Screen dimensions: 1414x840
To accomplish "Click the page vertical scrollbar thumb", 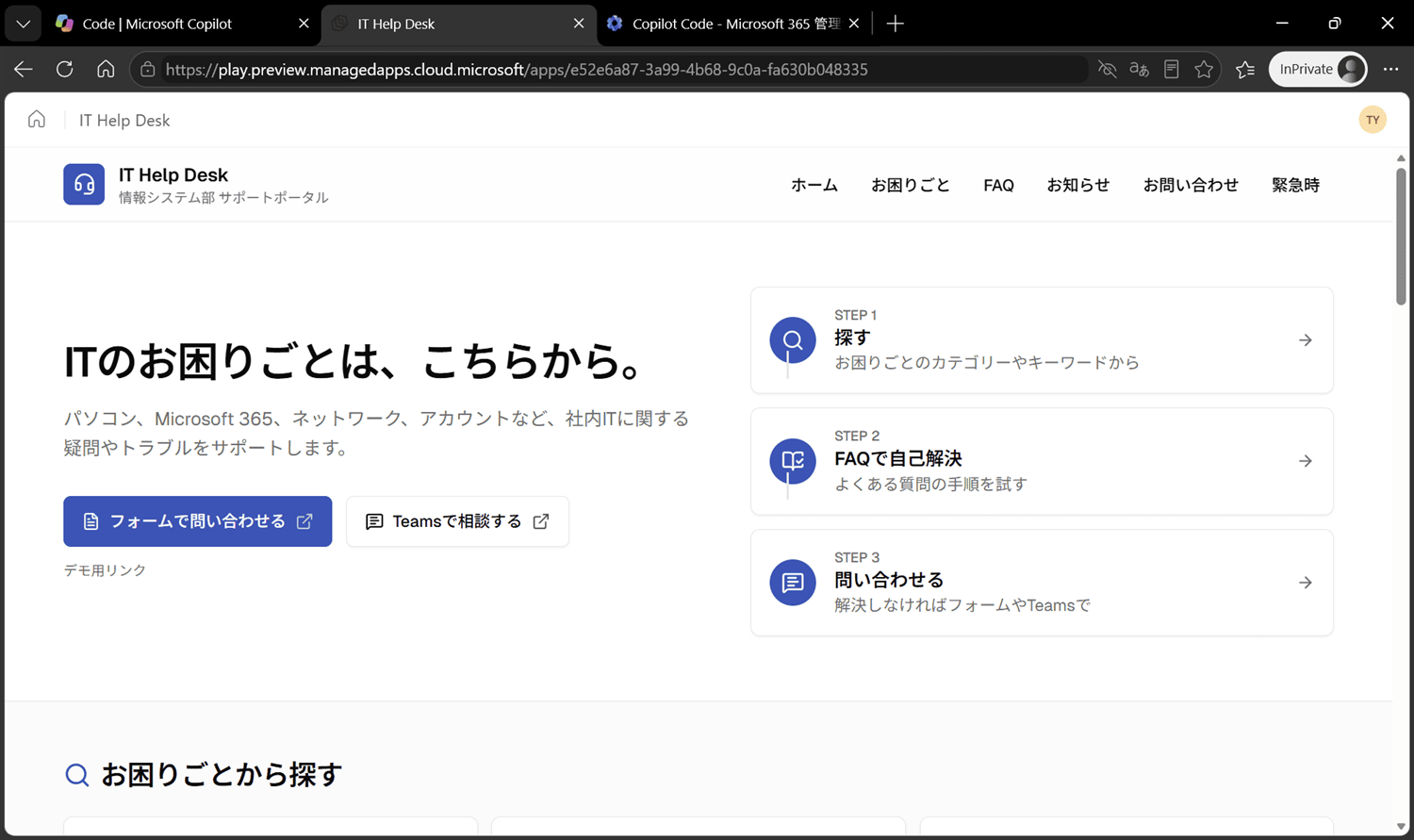I will [x=1401, y=236].
